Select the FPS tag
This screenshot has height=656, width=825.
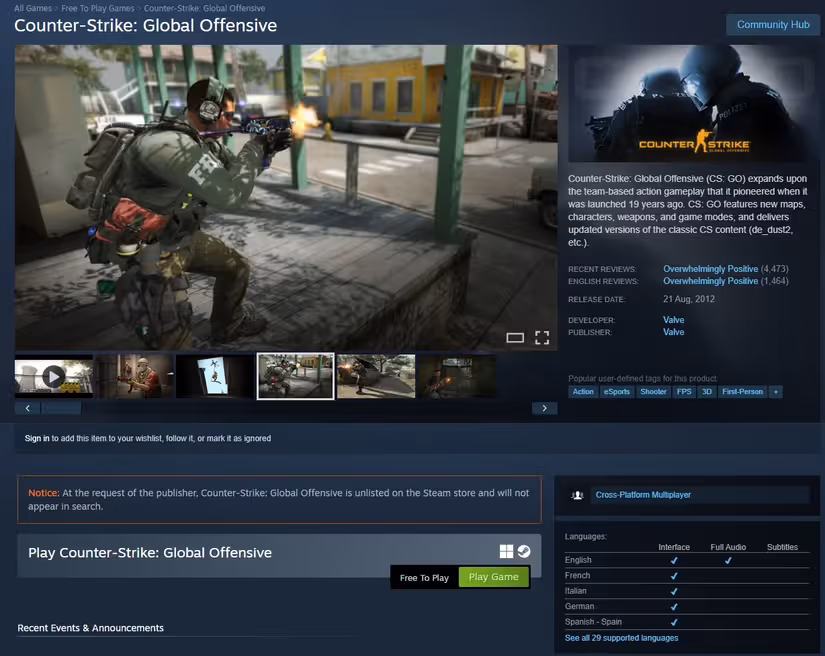click(684, 392)
